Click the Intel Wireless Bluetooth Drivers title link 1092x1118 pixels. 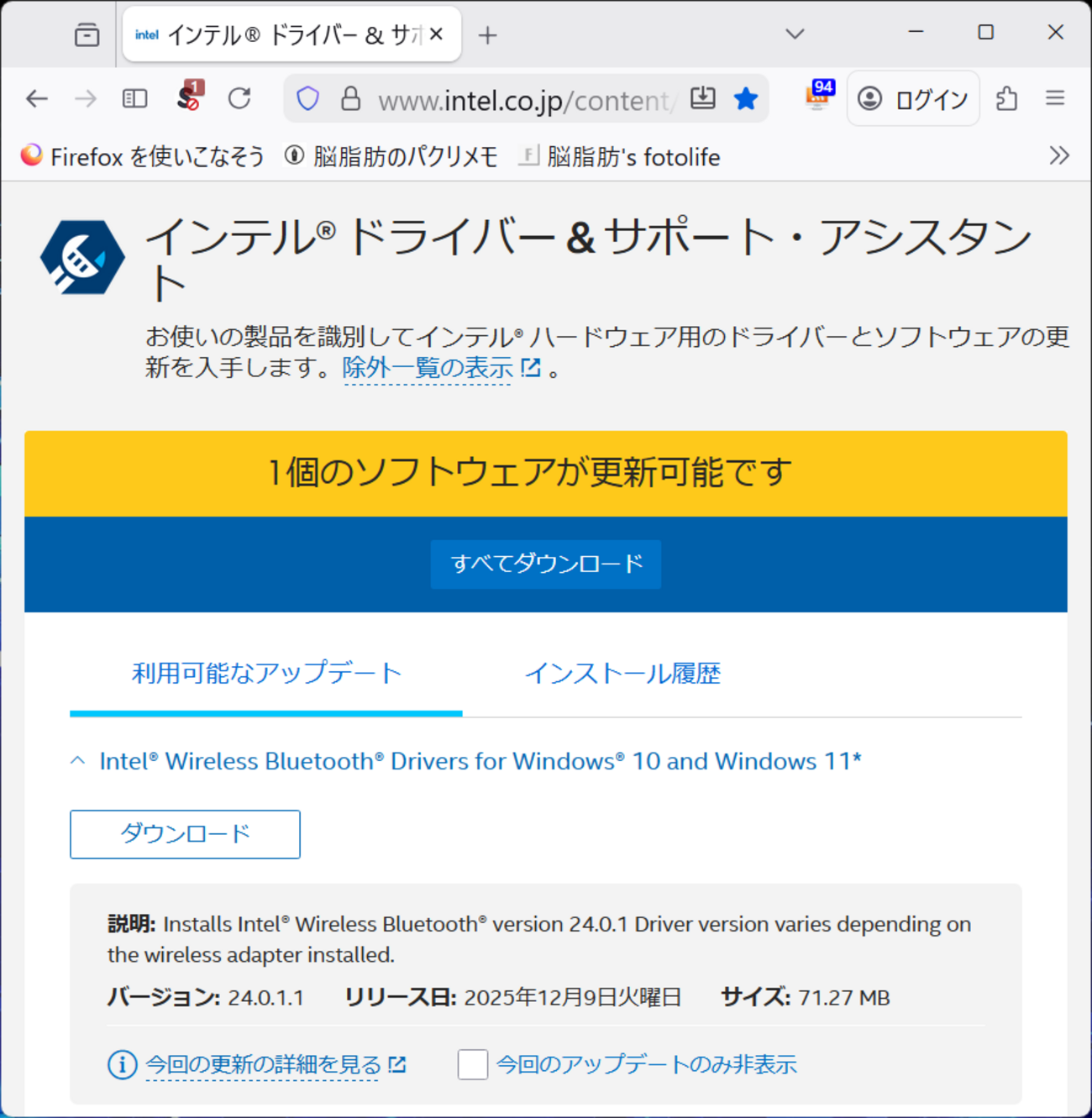(x=480, y=761)
